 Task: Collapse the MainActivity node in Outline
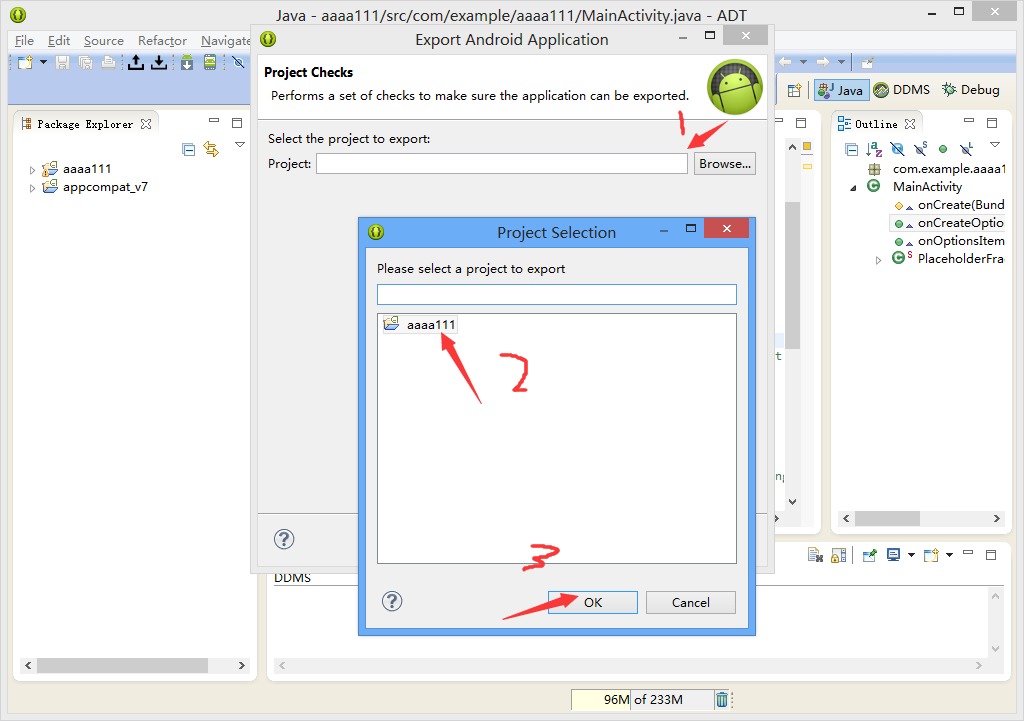coord(853,188)
